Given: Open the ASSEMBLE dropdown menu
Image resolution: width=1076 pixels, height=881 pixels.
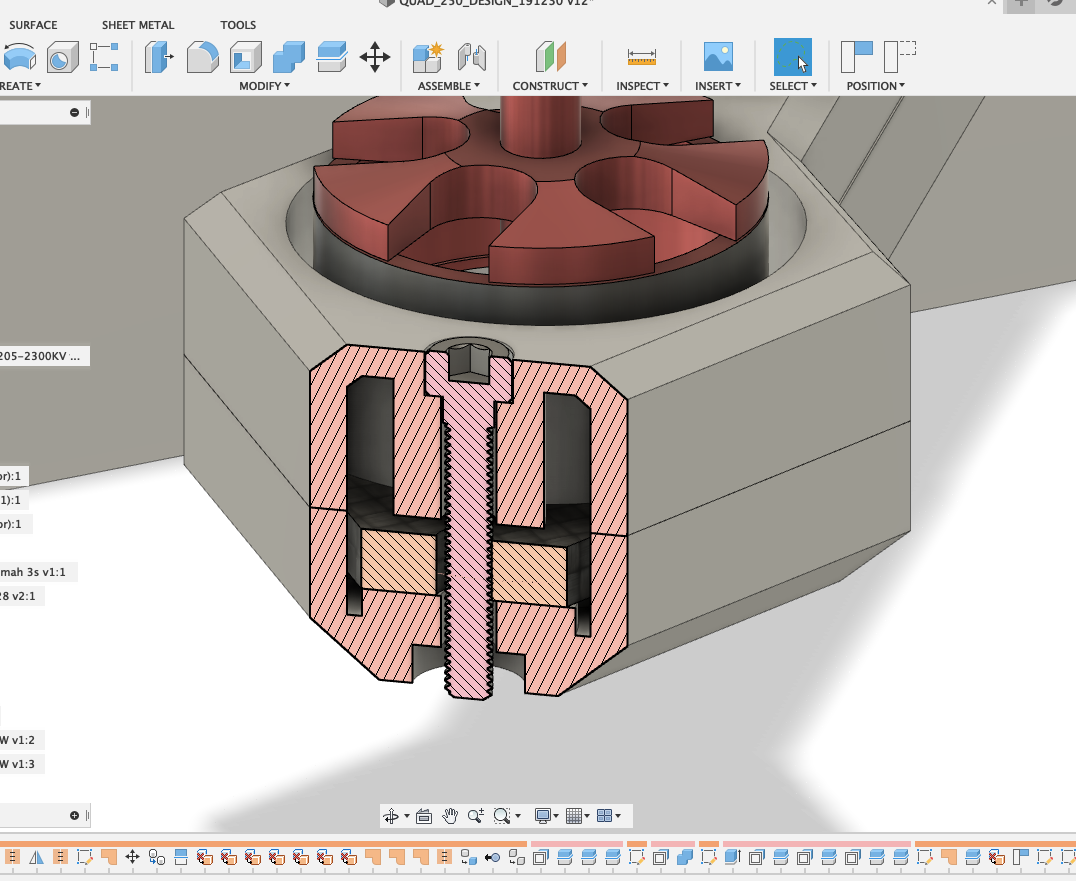Looking at the screenshot, I should 449,86.
